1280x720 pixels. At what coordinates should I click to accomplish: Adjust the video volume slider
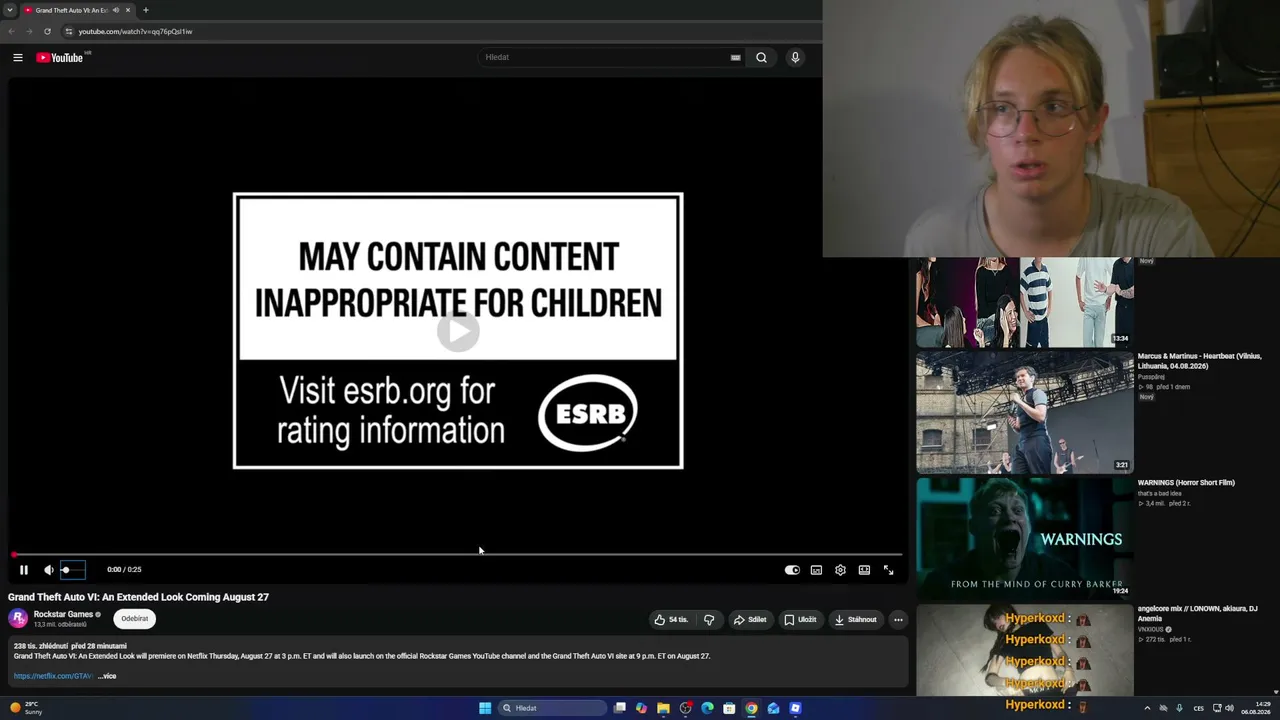click(73, 570)
